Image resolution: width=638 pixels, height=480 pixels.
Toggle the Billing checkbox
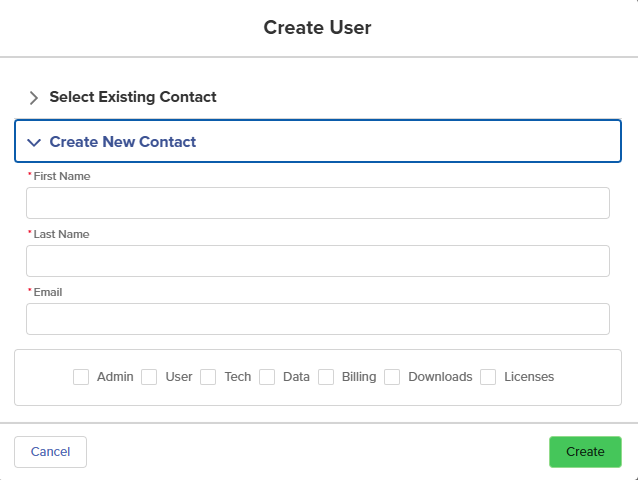coord(326,377)
